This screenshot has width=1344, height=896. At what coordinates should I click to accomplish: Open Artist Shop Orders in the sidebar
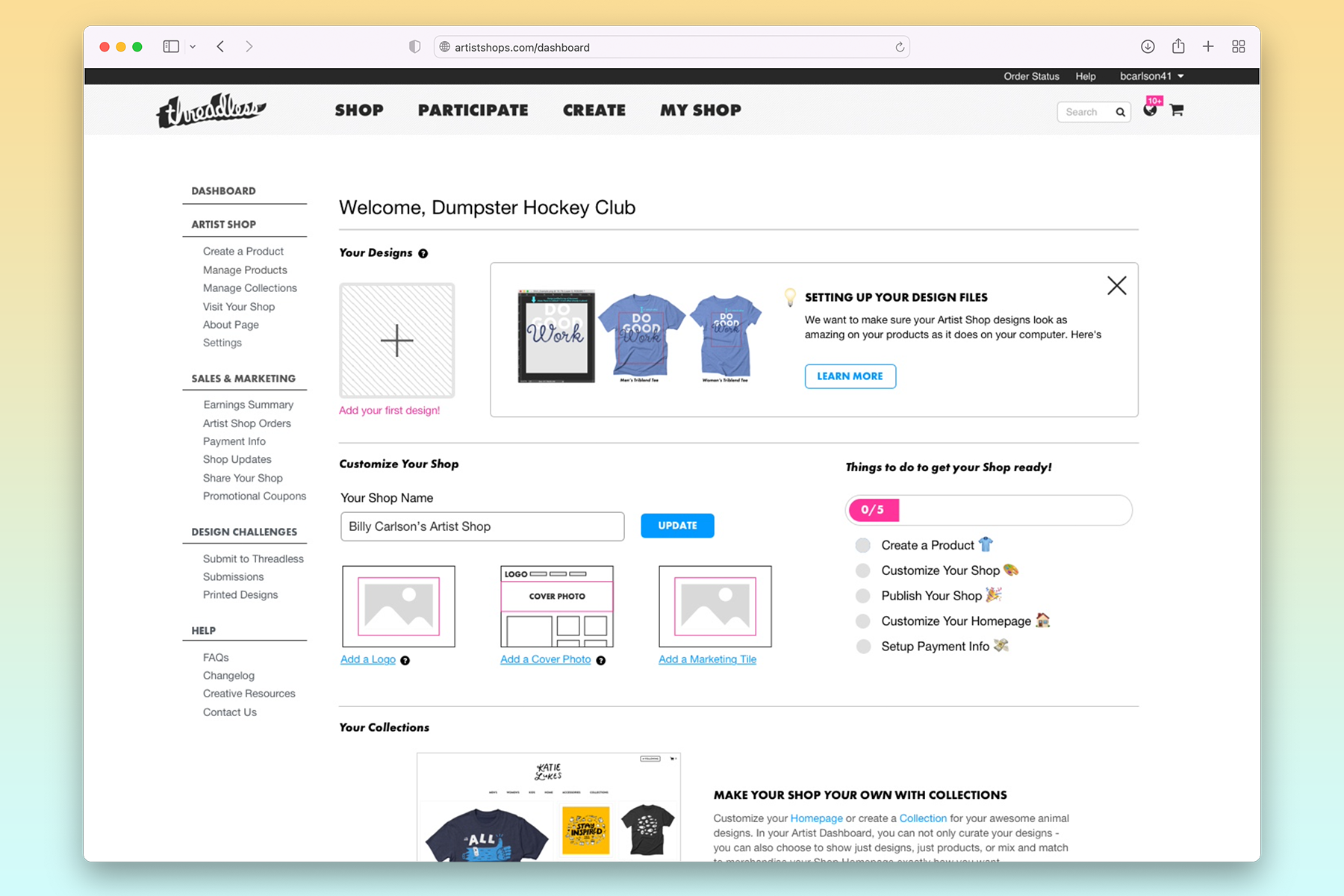(247, 423)
